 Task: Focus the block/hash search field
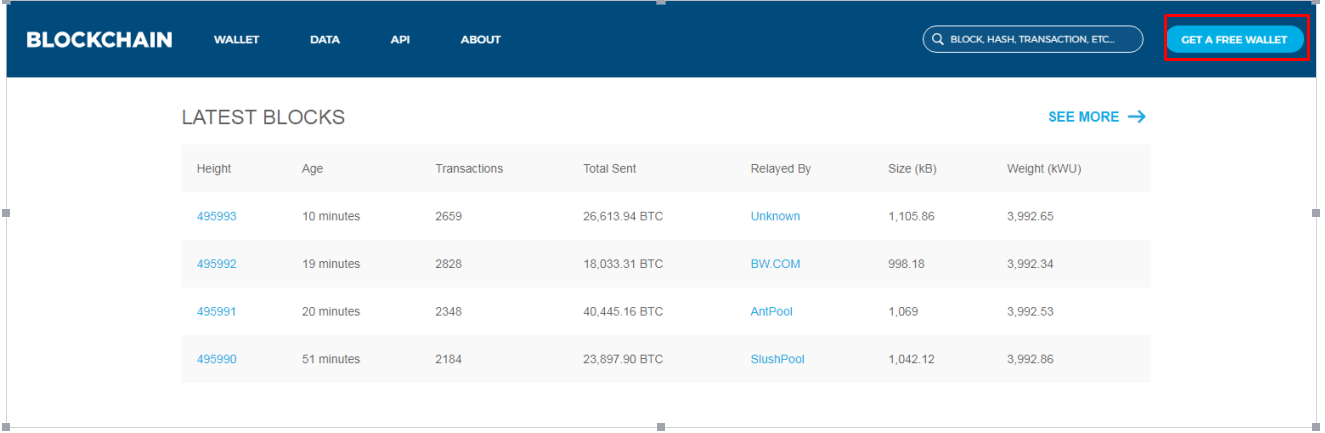point(1040,40)
